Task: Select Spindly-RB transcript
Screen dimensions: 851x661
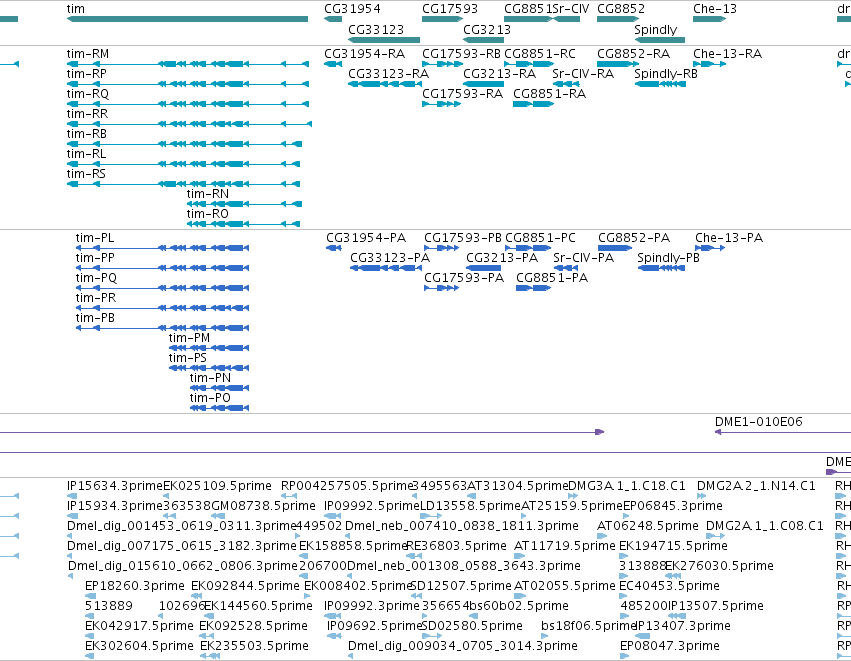Action: pos(660,84)
